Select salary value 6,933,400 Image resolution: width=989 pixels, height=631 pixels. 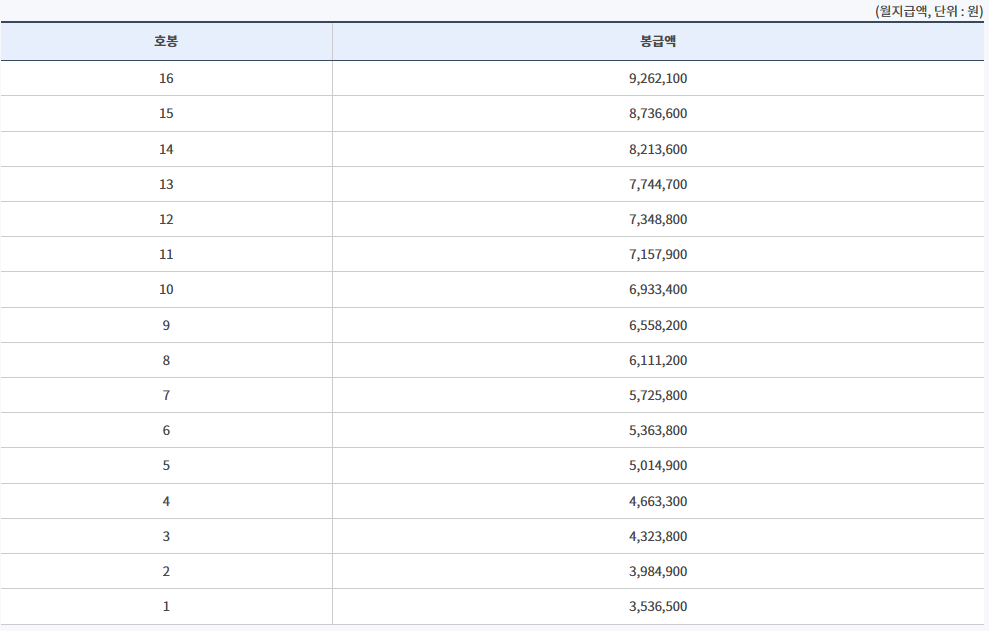point(658,290)
